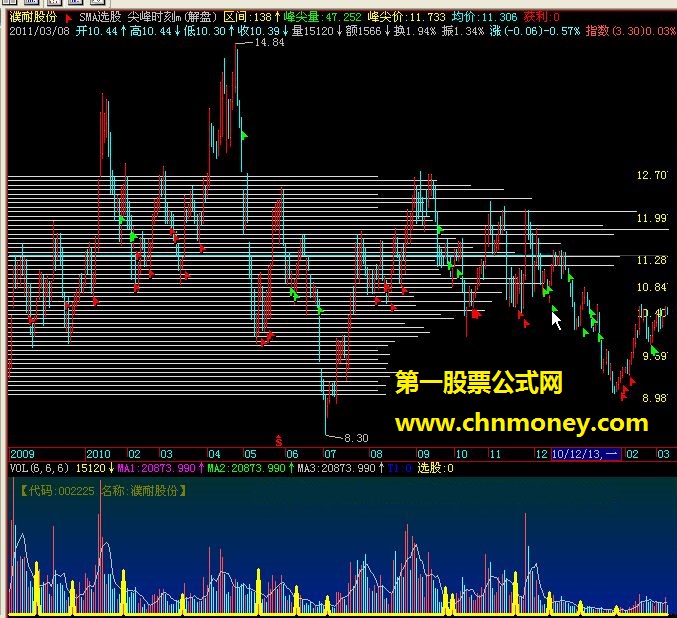This screenshot has width=677, height=618.
Task: Jump to 2010 on the date axis
Action: coord(98,454)
